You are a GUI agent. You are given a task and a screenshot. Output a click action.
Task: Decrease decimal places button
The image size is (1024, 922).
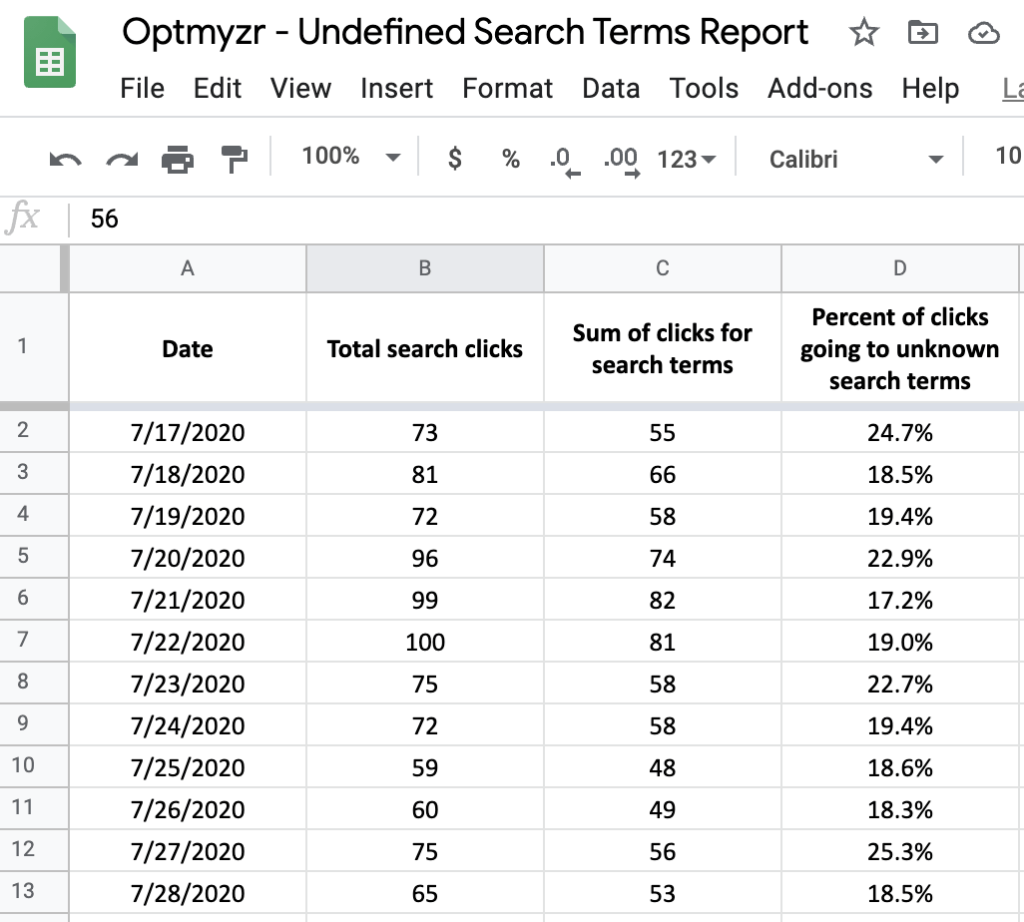tap(565, 161)
